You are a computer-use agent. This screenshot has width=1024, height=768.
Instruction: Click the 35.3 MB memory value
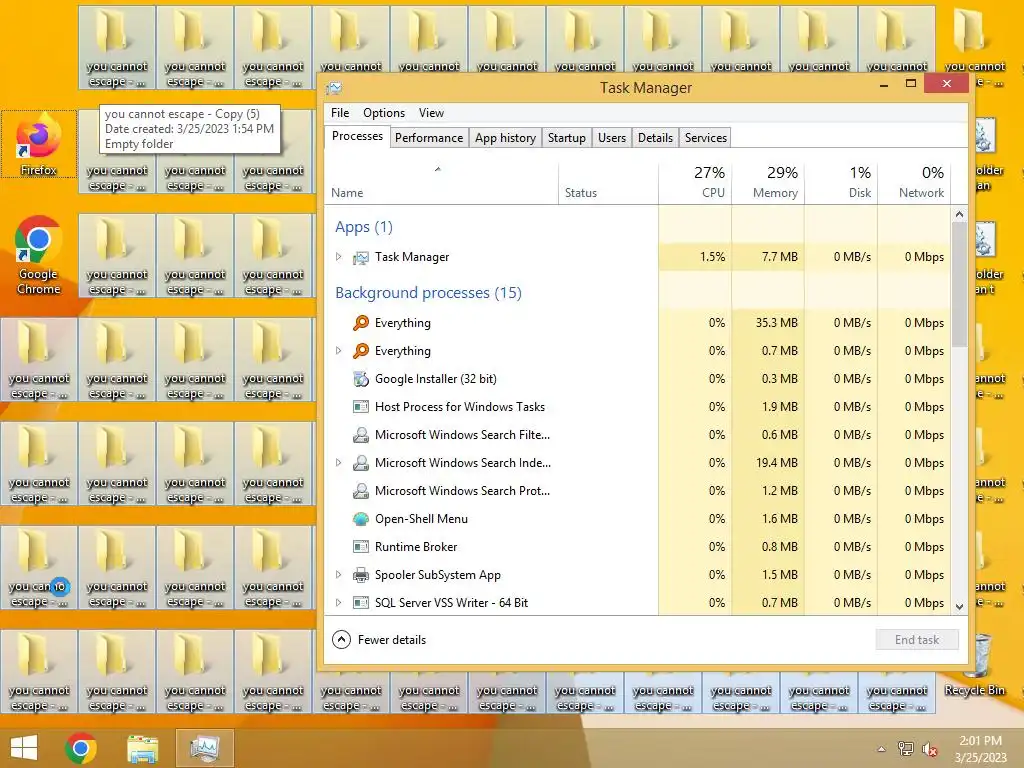[x=776, y=323]
